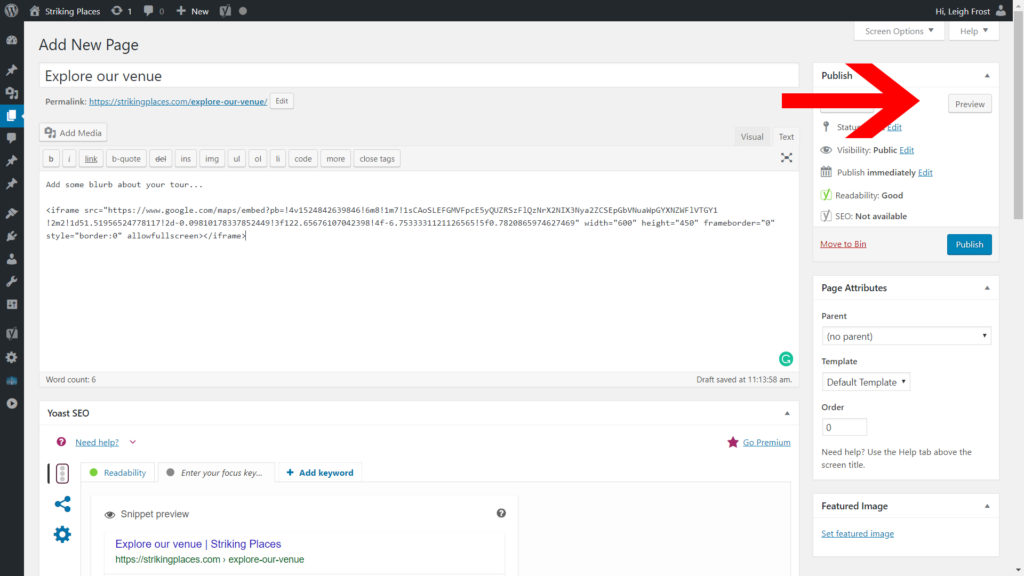Collapse the Page Attributes panel
Image resolution: width=1024 pixels, height=576 pixels.
[x=987, y=288]
